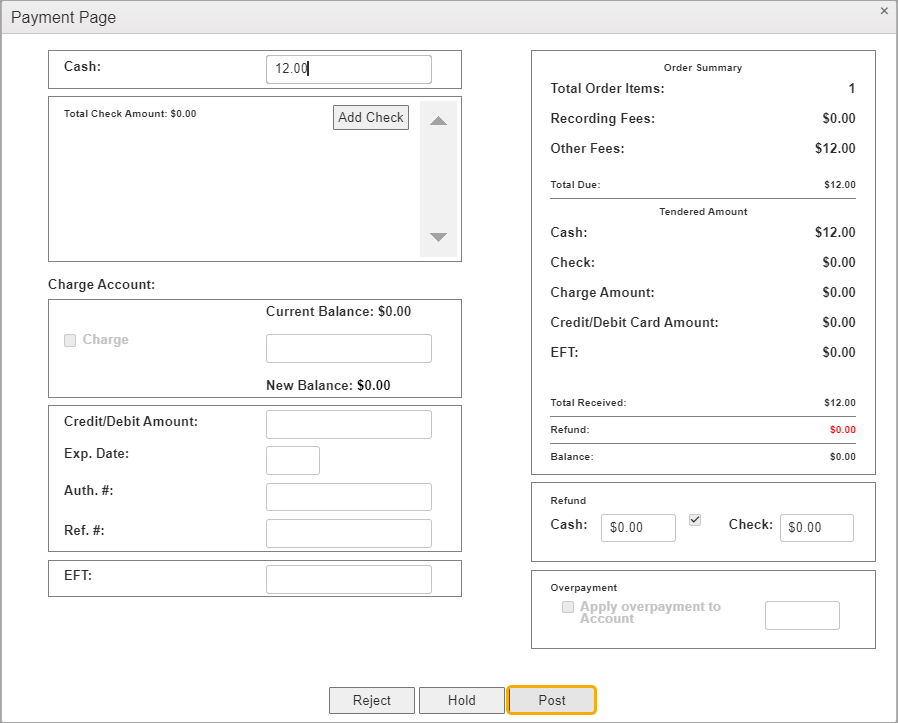Image resolution: width=898 pixels, height=723 pixels.
Task: Select the Auth. # input field
Action: [x=348, y=497]
